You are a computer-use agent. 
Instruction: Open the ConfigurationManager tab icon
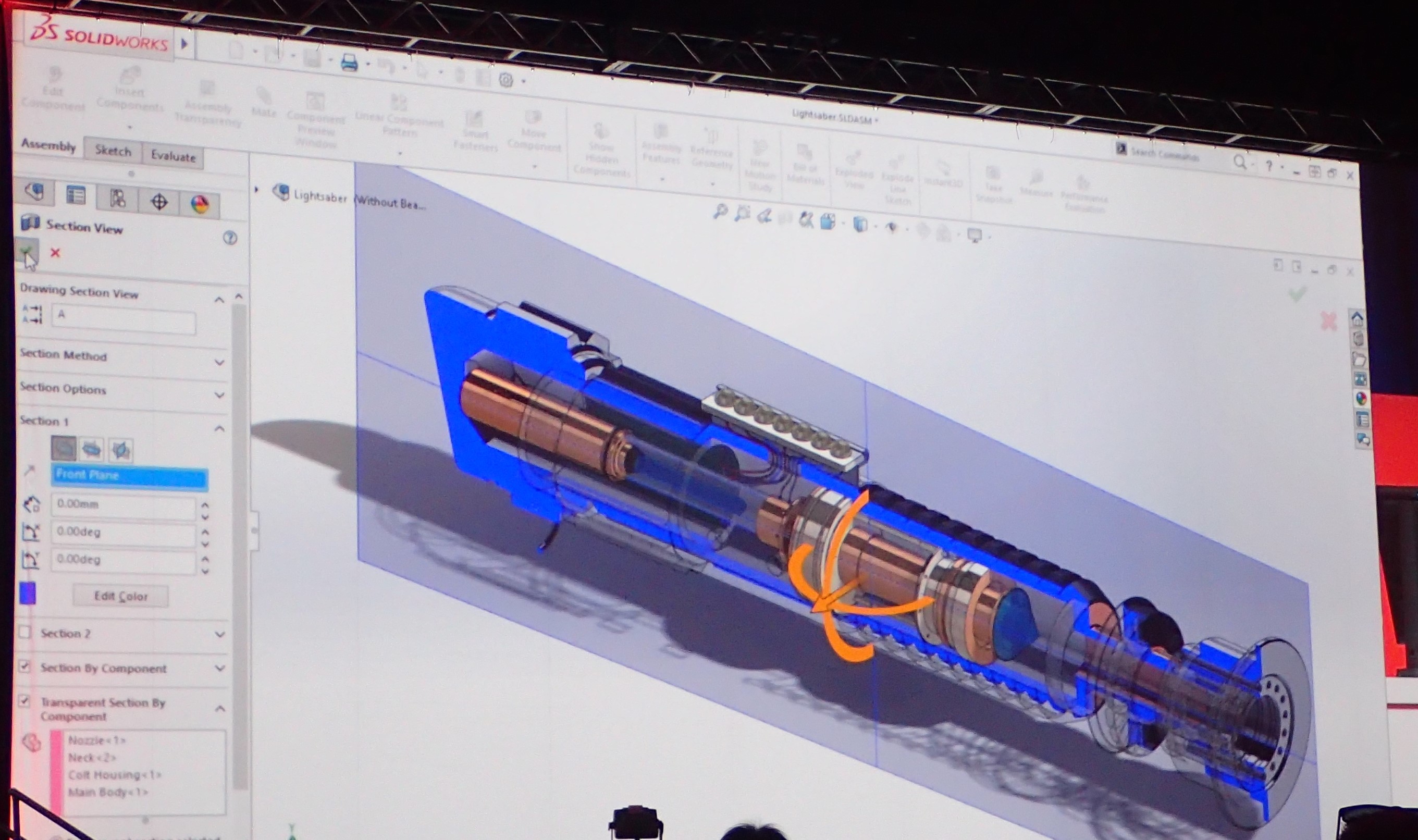coord(117,199)
